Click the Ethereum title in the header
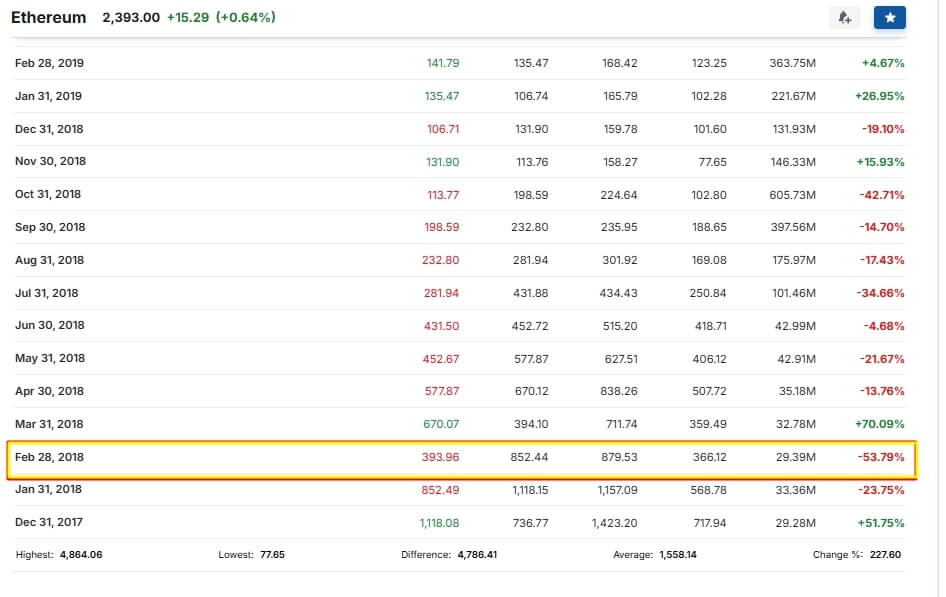Screen dimensions: 946x597 pos(48,18)
